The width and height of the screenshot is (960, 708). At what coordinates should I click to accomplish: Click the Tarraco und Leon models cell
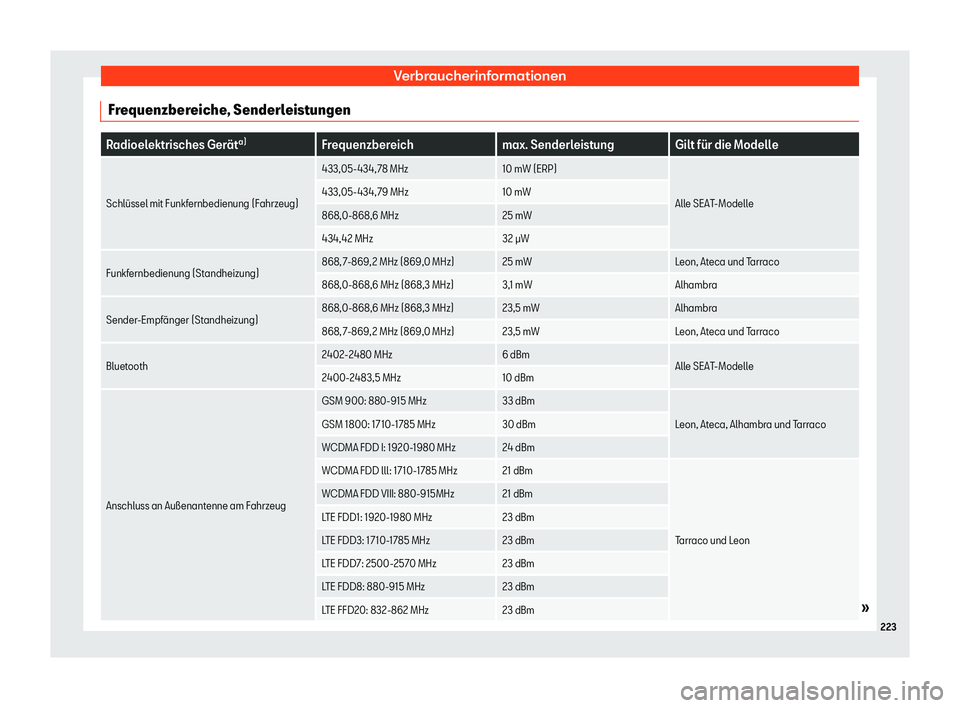(x=764, y=540)
